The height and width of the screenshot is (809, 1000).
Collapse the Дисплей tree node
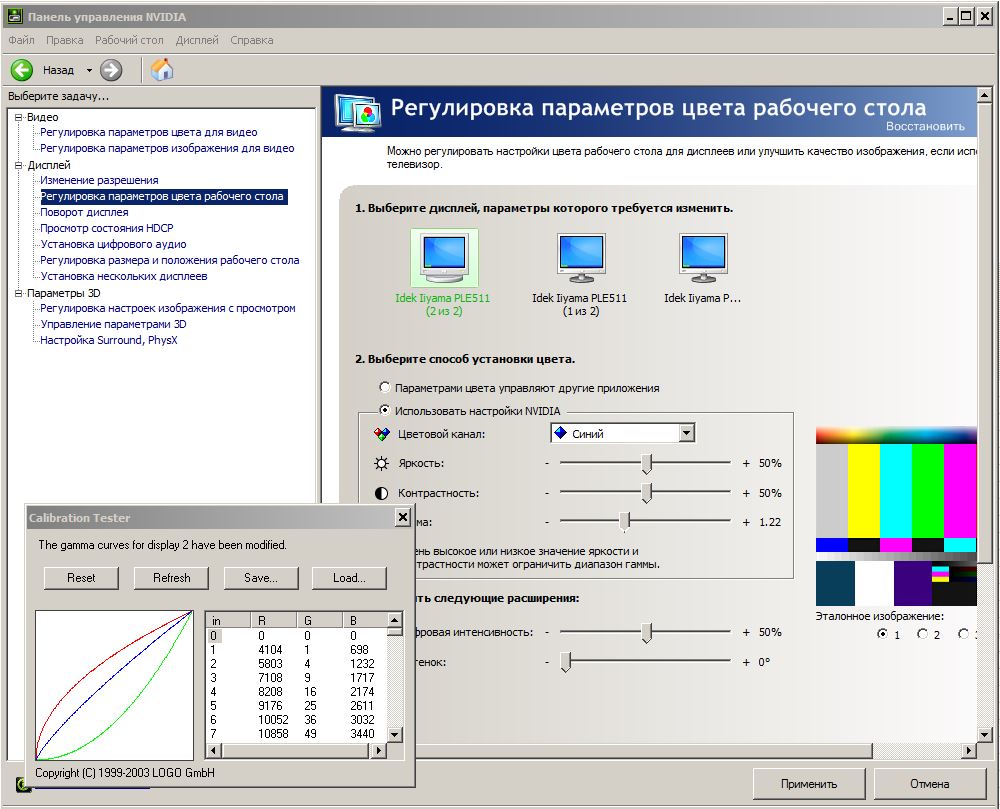click(18, 165)
